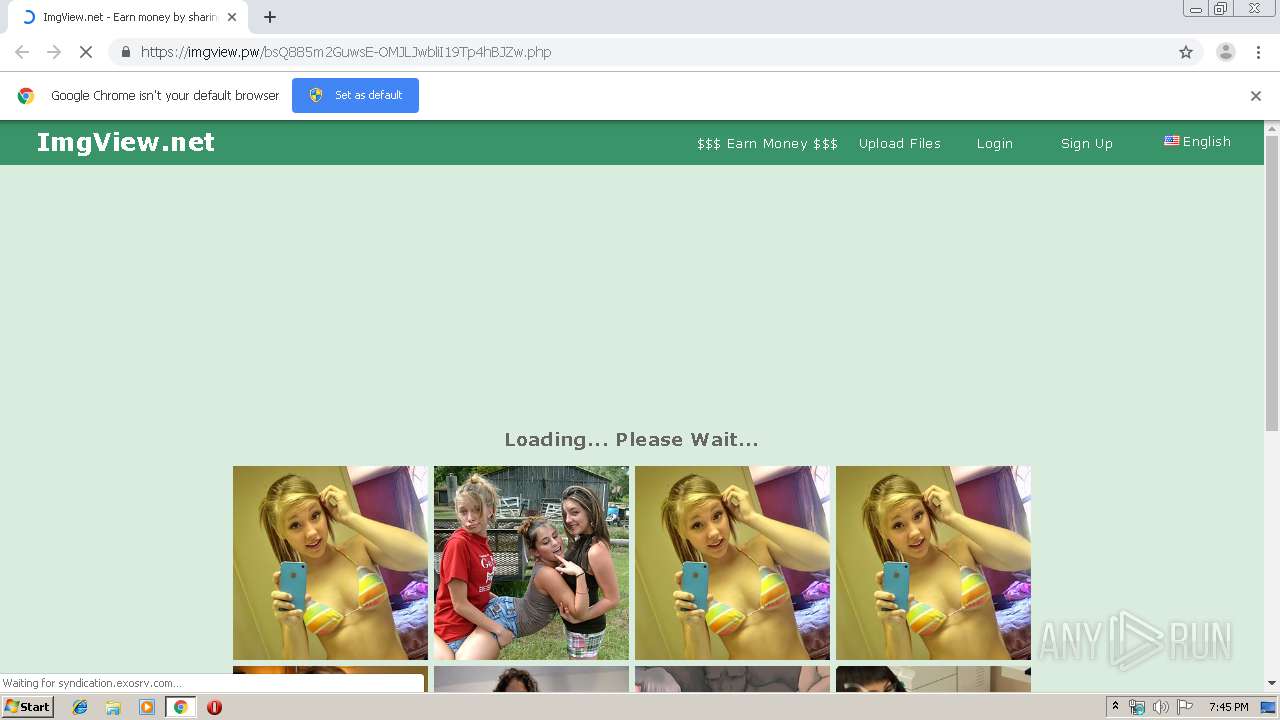1280x720 pixels.
Task: Show hidden system tray icons
Action: coord(1115,707)
